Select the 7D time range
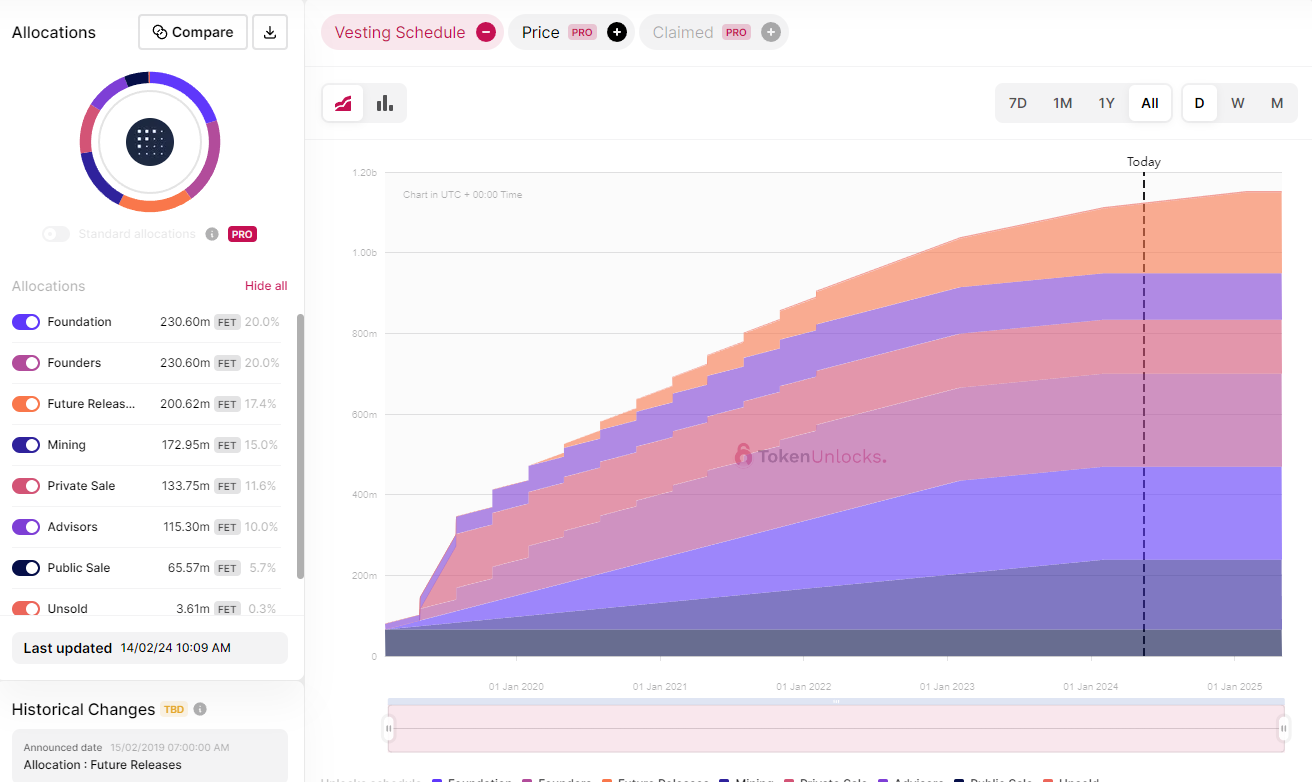Image resolution: width=1312 pixels, height=782 pixels. pos(1018,103)
